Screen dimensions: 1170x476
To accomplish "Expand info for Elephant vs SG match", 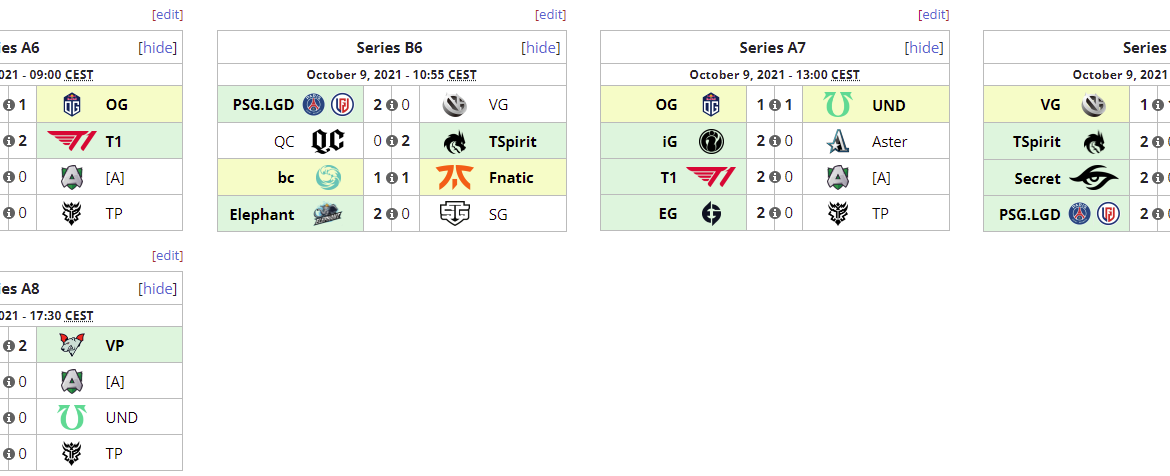I will pyautogui.click(x=392, y=213).
